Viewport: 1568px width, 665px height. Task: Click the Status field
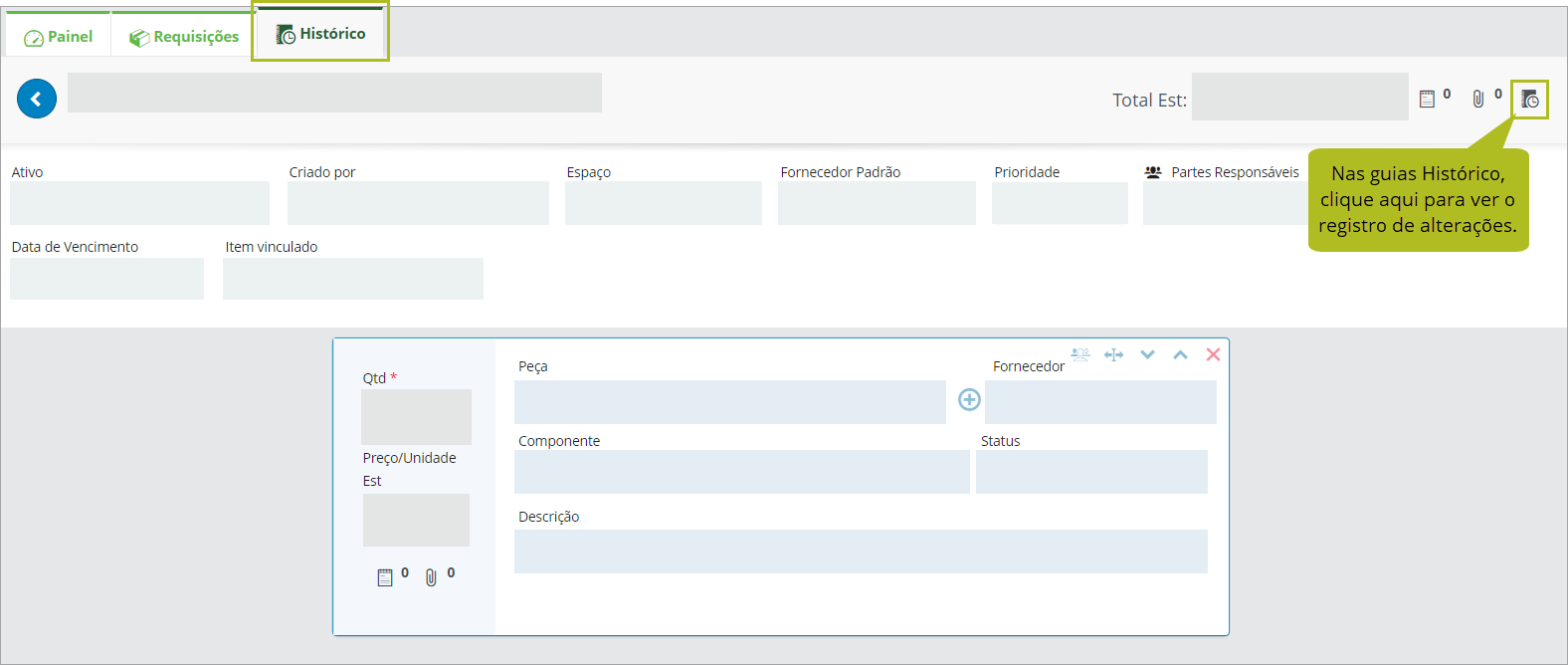click(1091, 472)
